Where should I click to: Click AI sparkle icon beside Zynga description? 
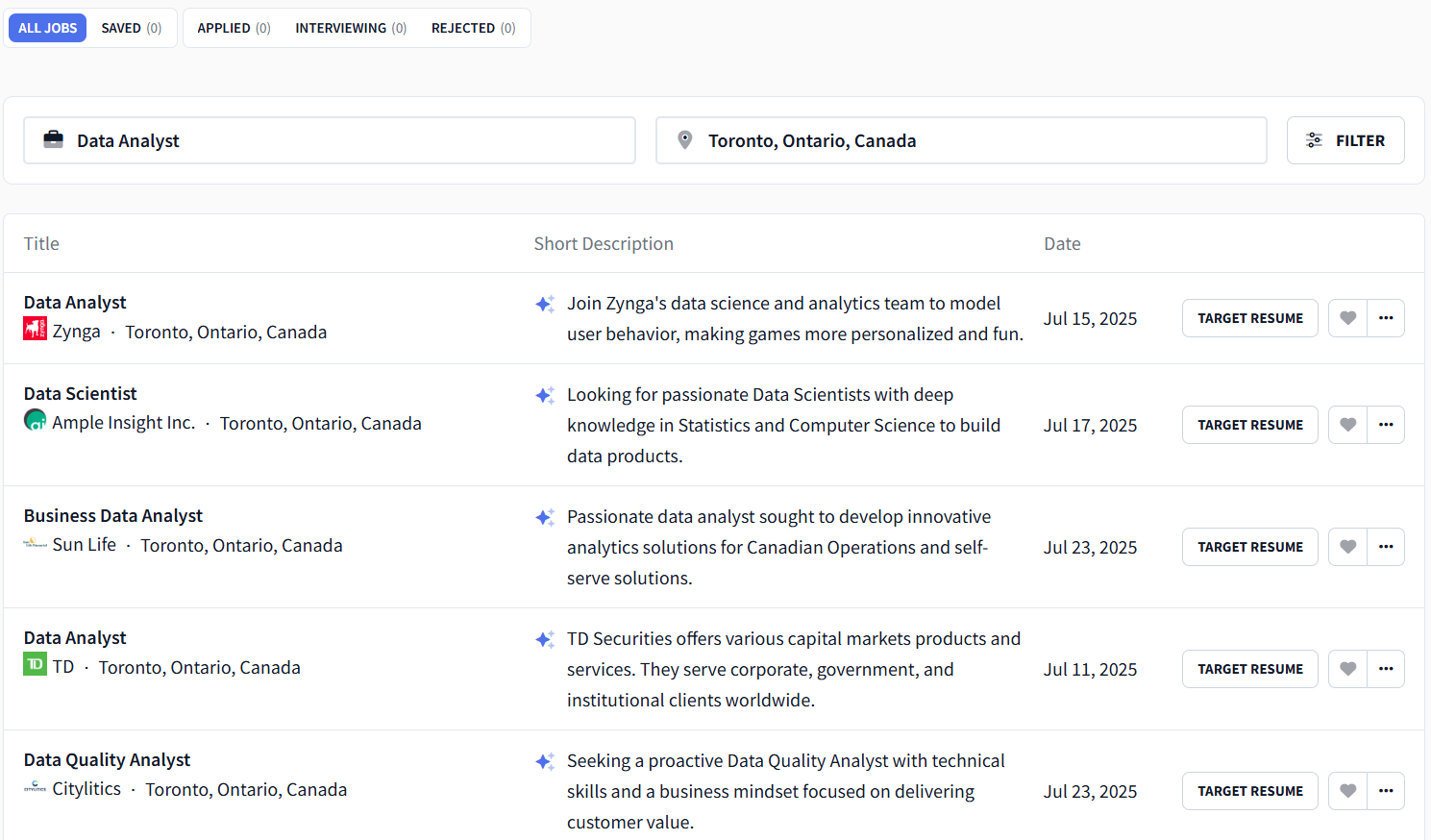(x=545, y=304)
